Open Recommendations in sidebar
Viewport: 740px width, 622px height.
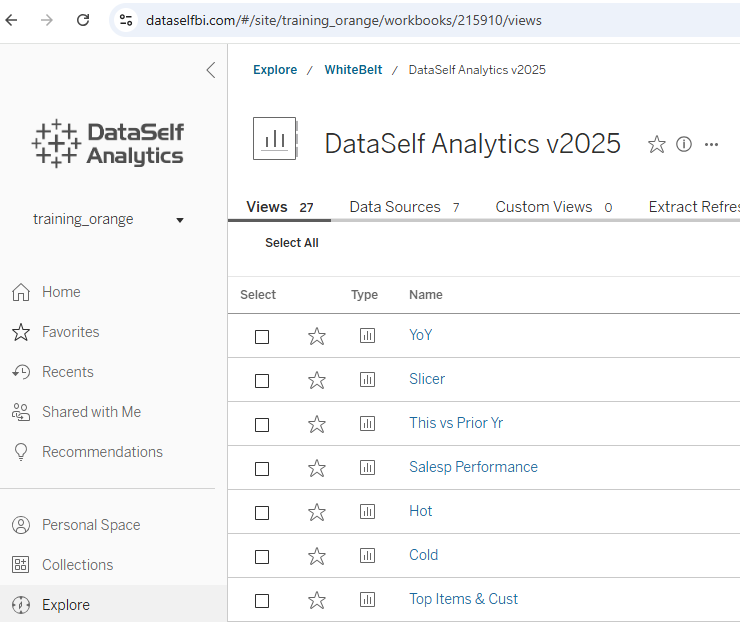pyautogui.click(x=102, y=452)
